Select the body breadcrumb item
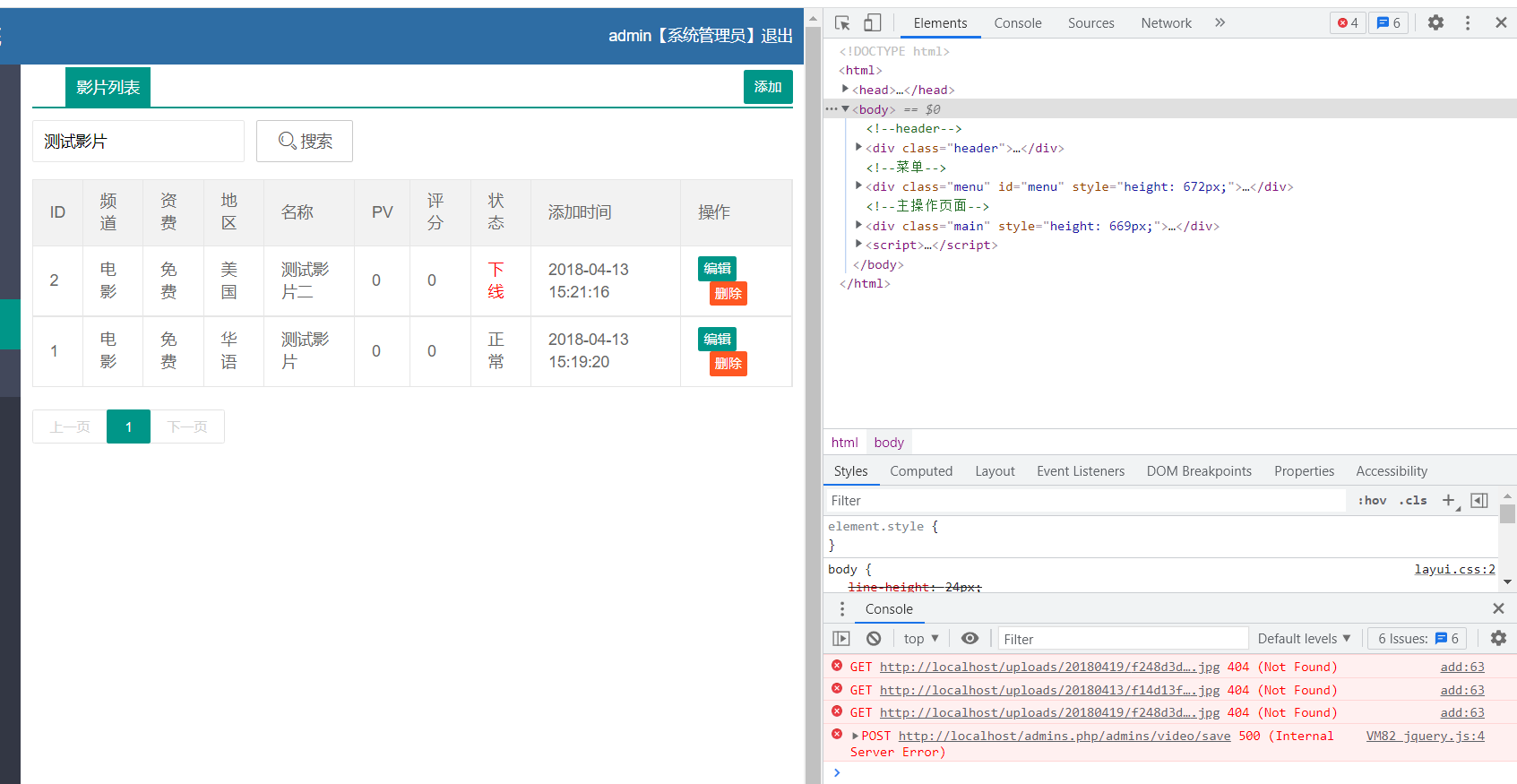The height and width of the screenshot is (784, 1517). (889, 443)
